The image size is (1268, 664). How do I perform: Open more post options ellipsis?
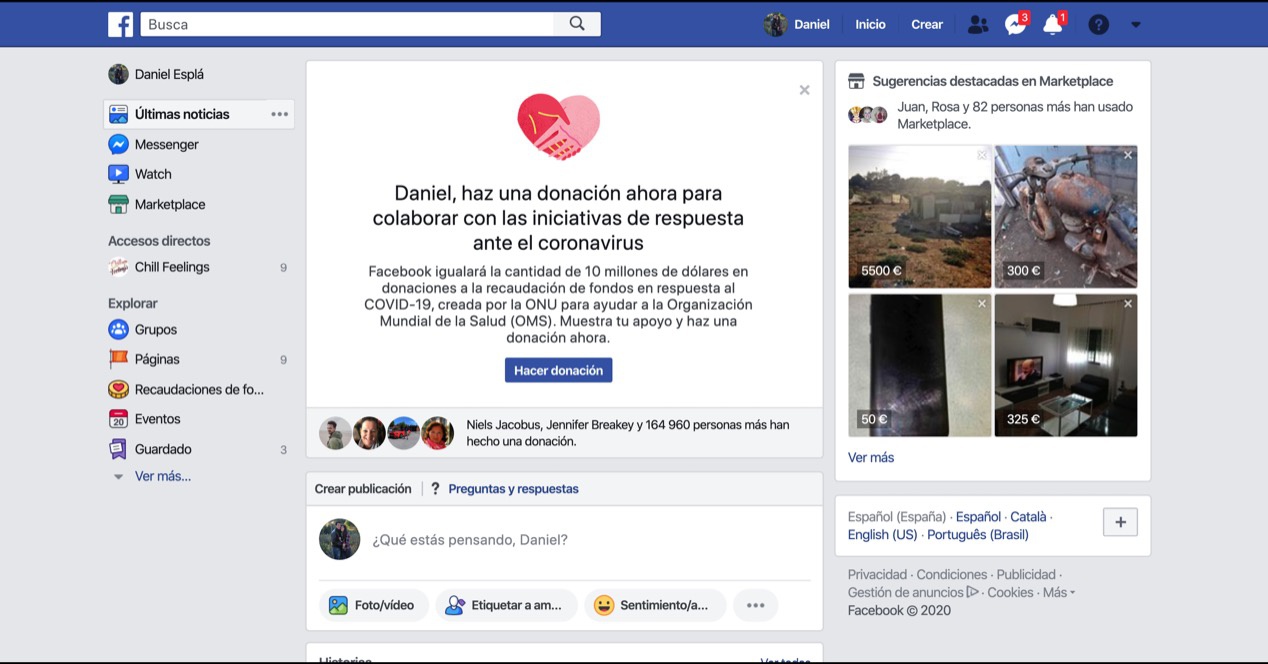pyautogui.click(x=755, y=605)
